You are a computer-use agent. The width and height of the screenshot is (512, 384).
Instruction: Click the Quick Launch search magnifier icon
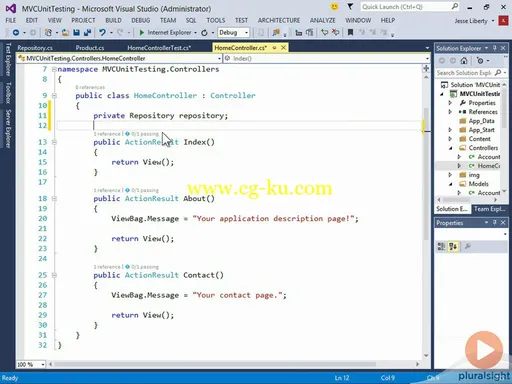[455, 6]
